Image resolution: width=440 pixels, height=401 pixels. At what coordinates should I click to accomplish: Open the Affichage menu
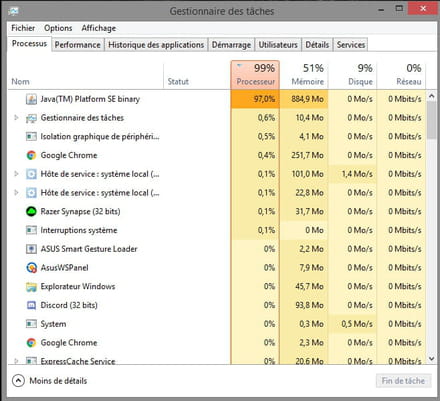[x=99, y=28]
